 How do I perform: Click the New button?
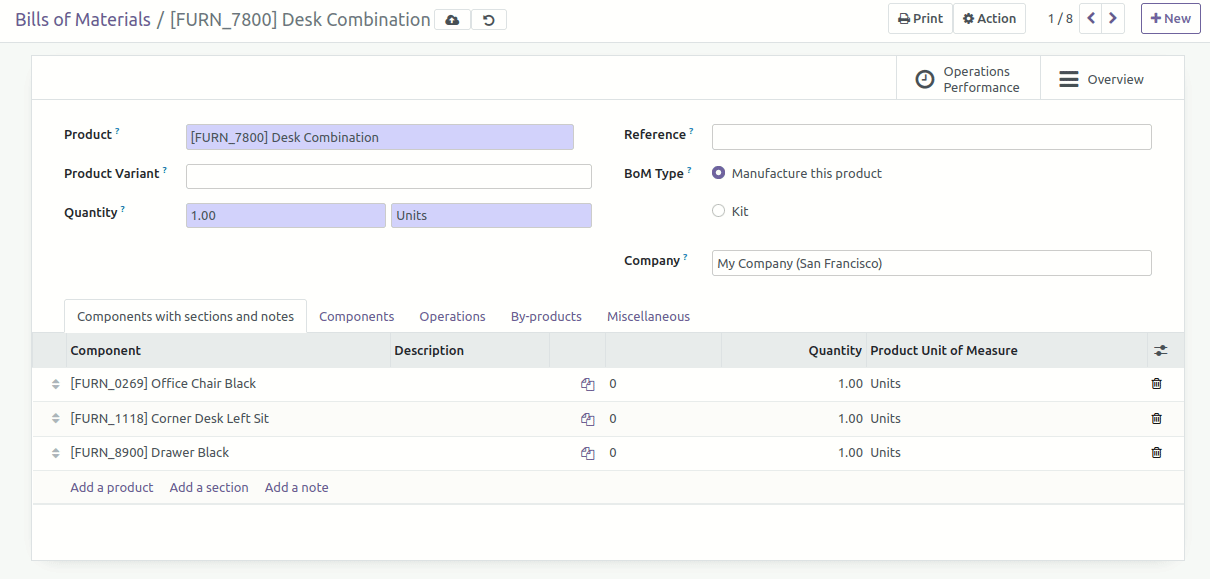click(x=1170, y=18)
